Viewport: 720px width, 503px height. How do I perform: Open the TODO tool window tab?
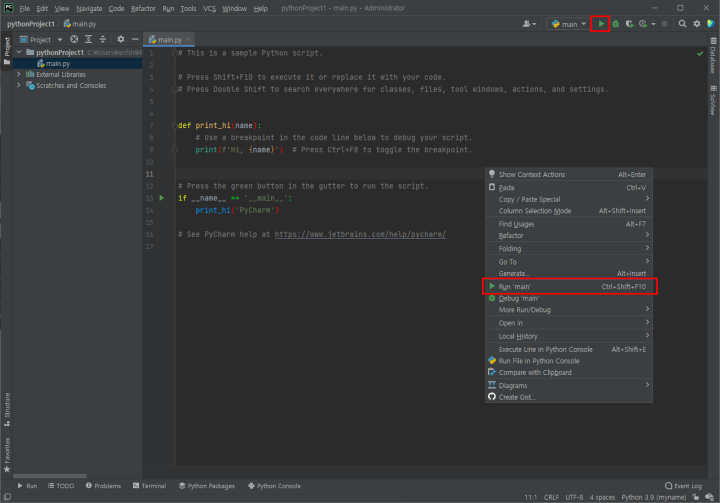[61, 486]
